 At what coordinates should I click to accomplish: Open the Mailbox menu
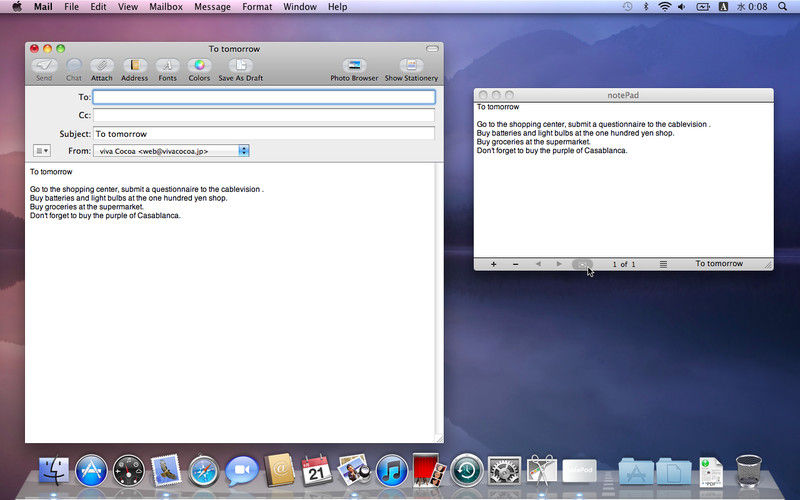click(165, 7)
